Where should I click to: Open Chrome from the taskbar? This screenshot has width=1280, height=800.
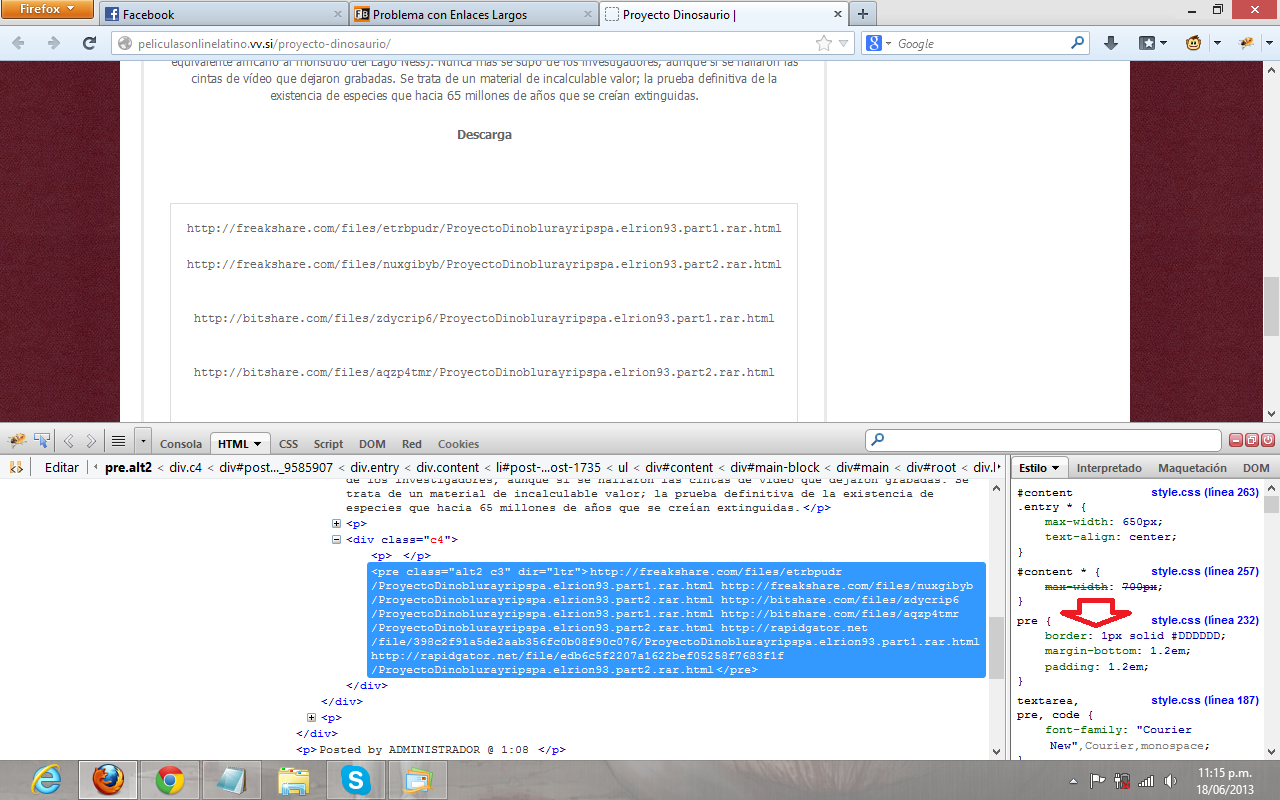[x=169, y=779]
